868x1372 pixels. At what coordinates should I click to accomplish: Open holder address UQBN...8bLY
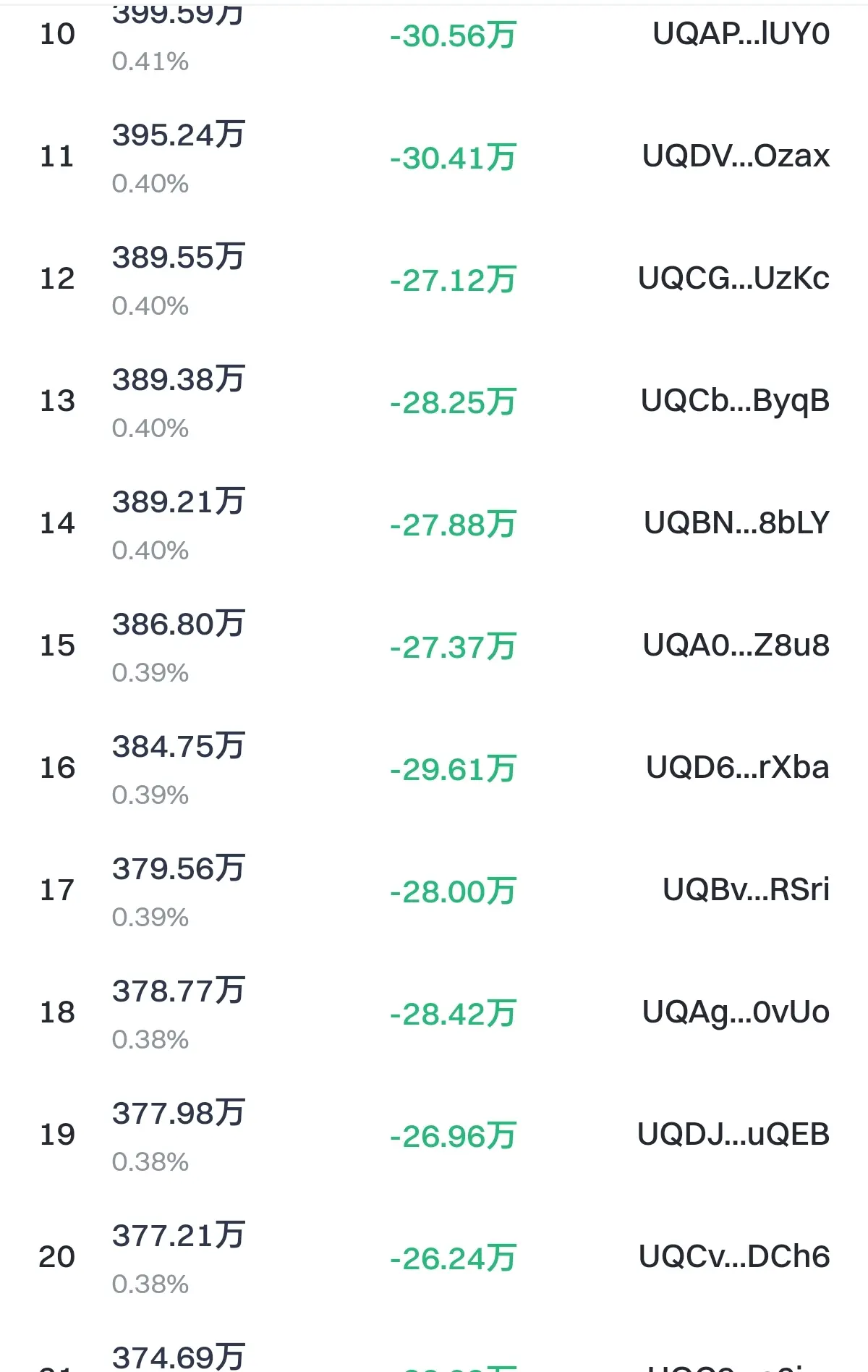tap(736, 523)
